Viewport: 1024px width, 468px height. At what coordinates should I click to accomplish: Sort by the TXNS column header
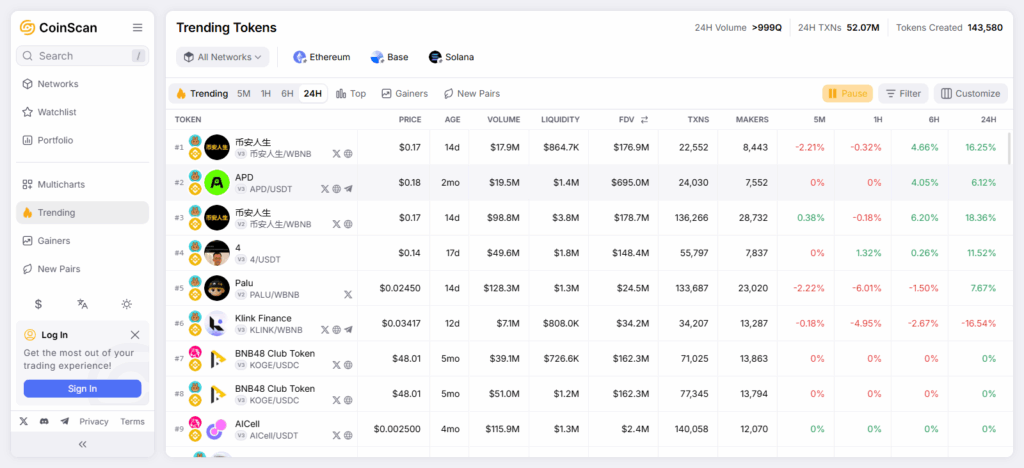click(698, 119)
